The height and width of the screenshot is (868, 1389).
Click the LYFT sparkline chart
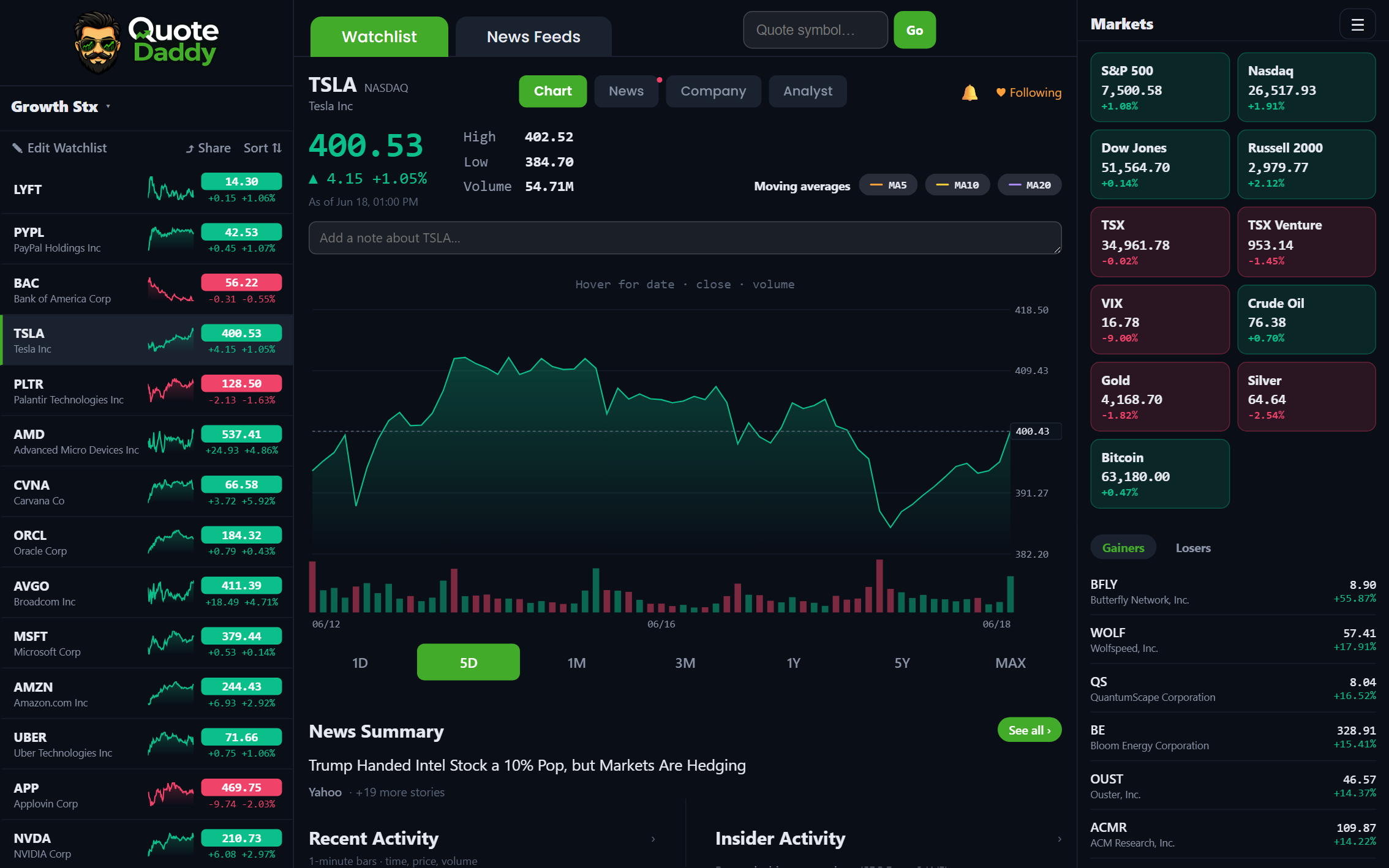[171, 189]
